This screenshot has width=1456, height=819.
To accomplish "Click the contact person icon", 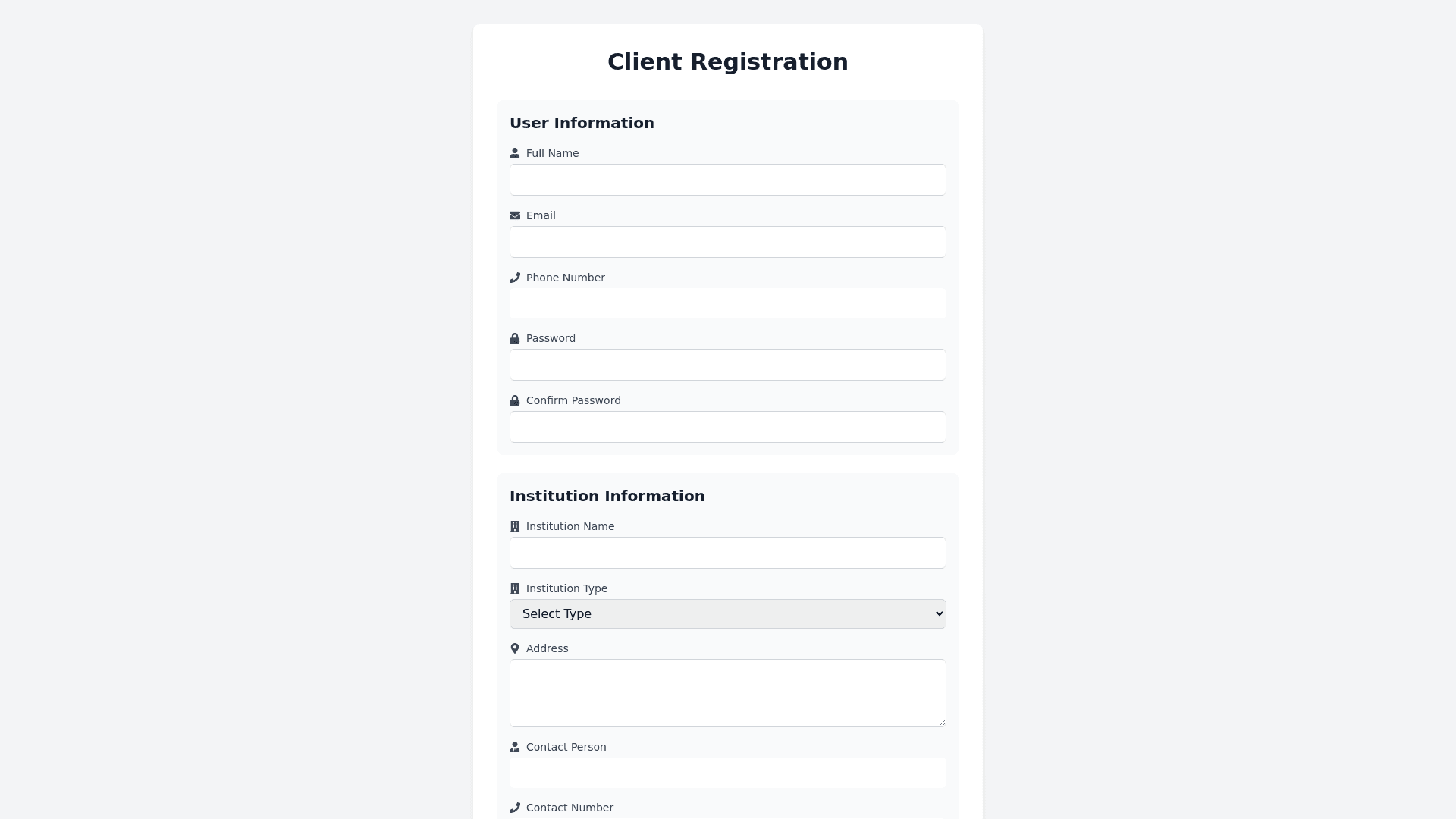I will click(515, 747).
